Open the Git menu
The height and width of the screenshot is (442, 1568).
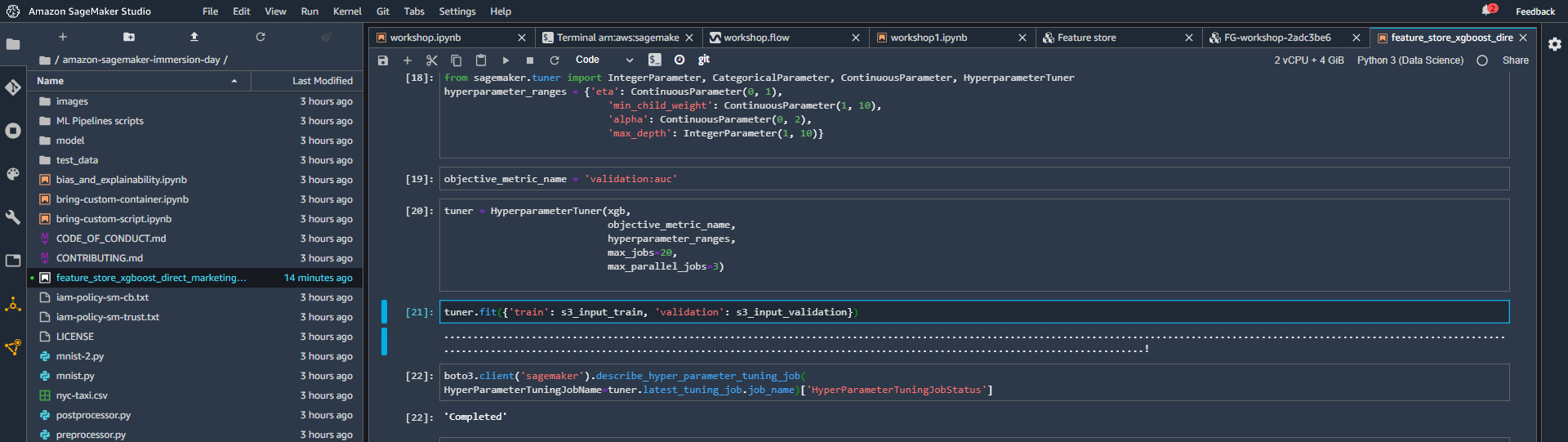383,11
